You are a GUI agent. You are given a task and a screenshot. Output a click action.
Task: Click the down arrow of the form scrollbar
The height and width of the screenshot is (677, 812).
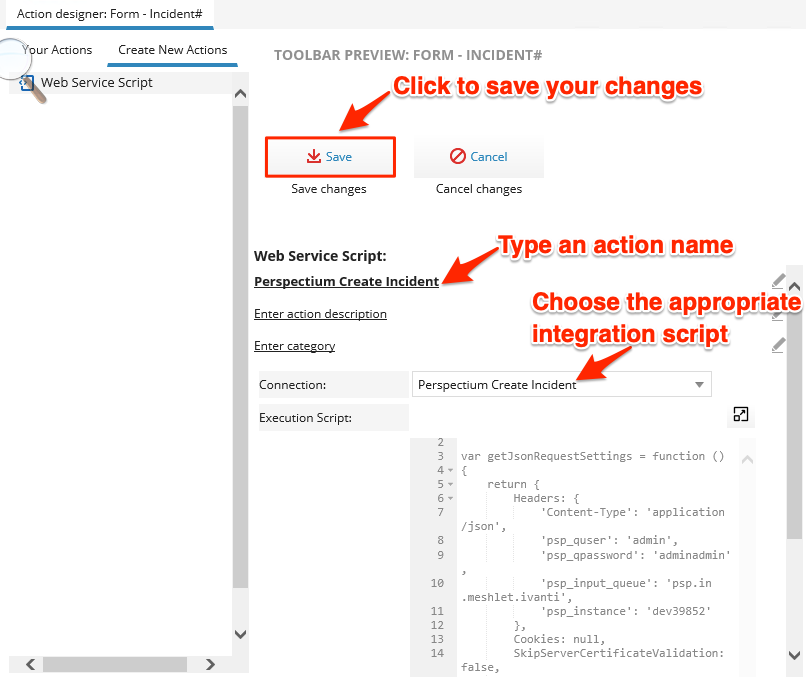click(794, 655)
